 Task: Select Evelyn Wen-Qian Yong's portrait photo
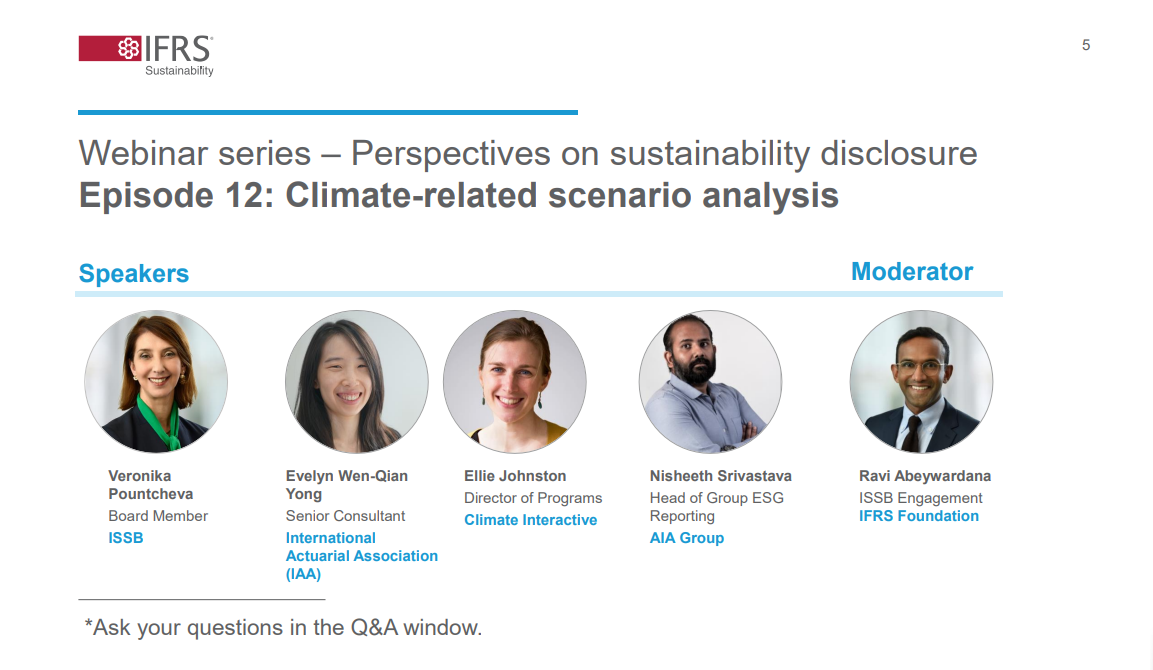[357, 381]
